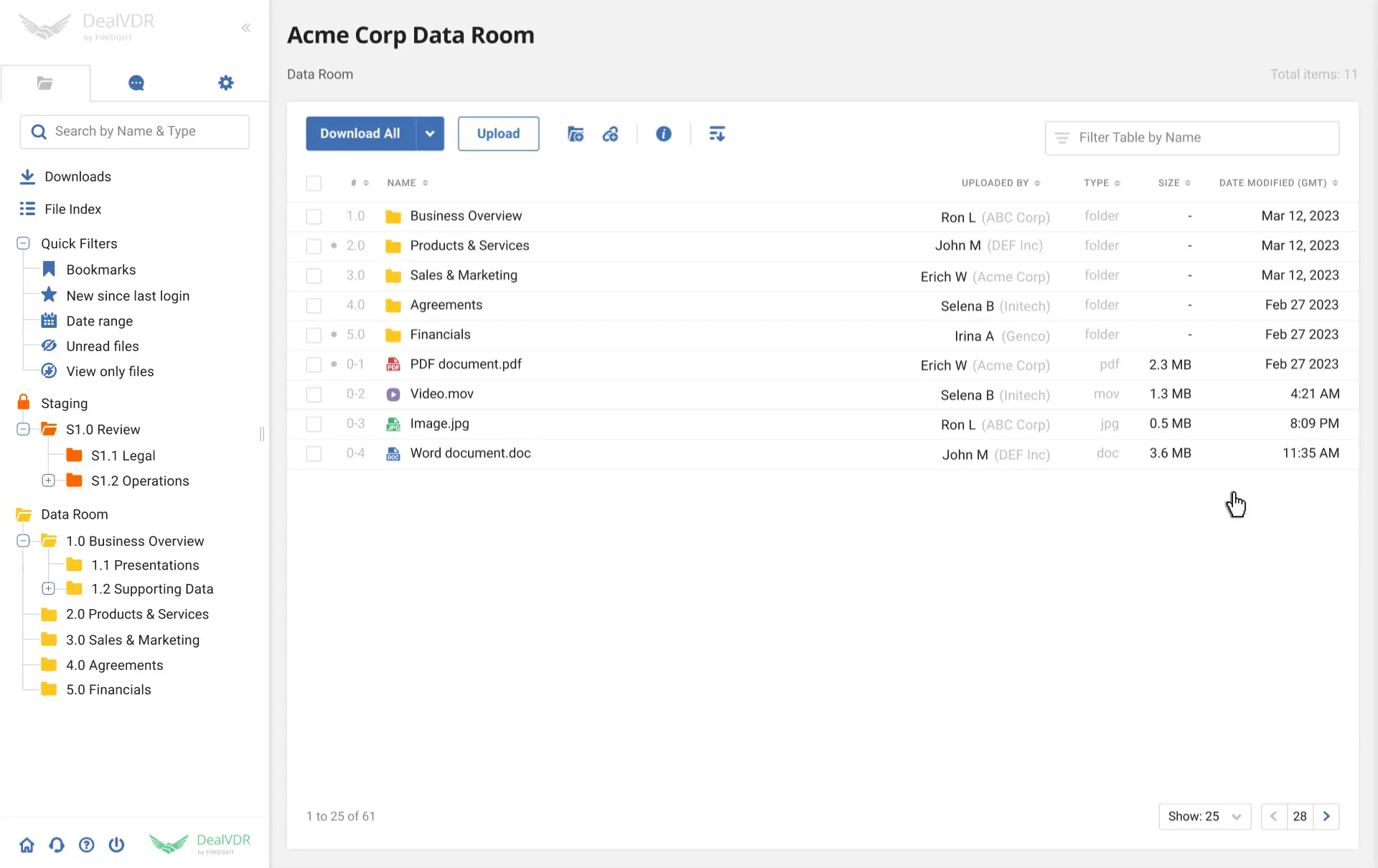Open the chat messages tab icon

tap(136, 83)
